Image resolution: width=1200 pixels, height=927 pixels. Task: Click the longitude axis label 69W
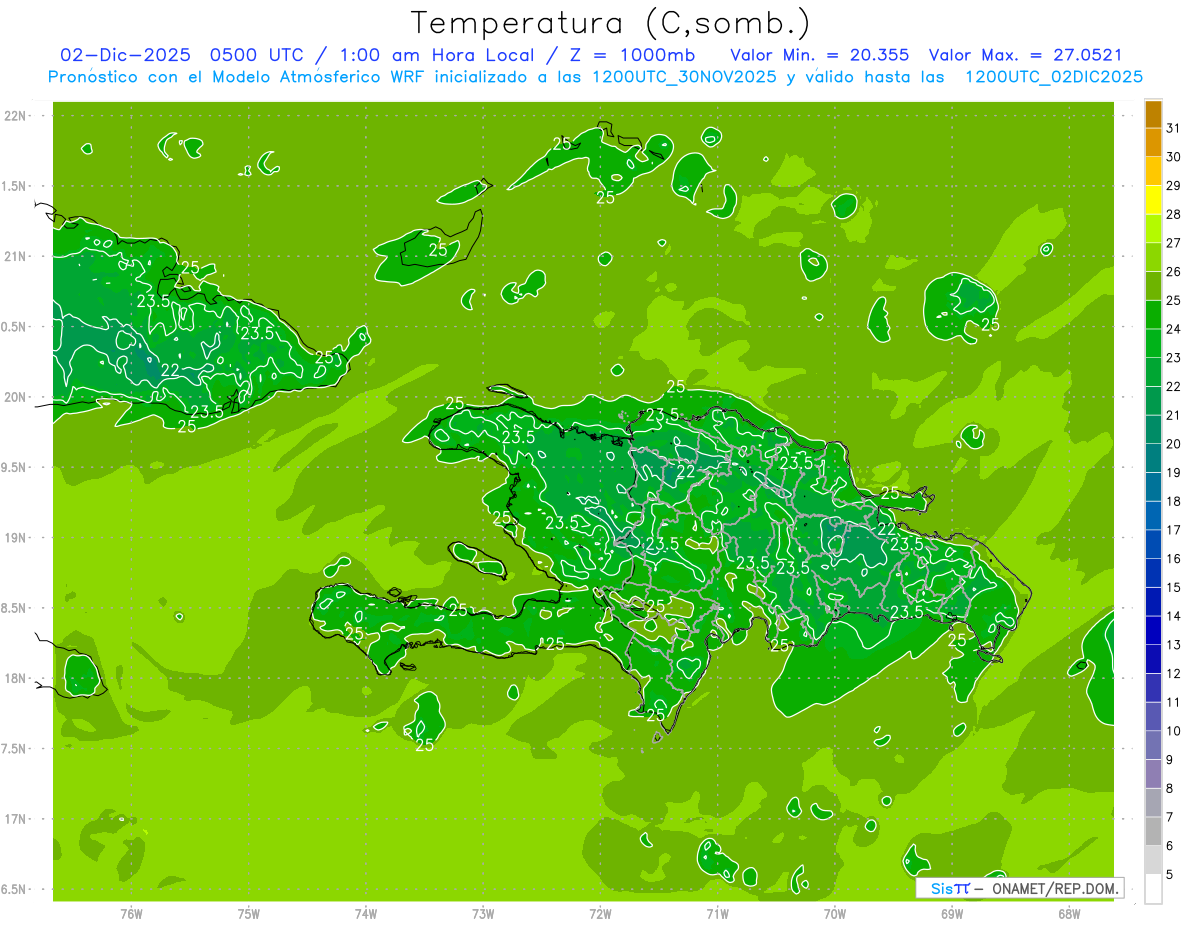pos(952,914)
